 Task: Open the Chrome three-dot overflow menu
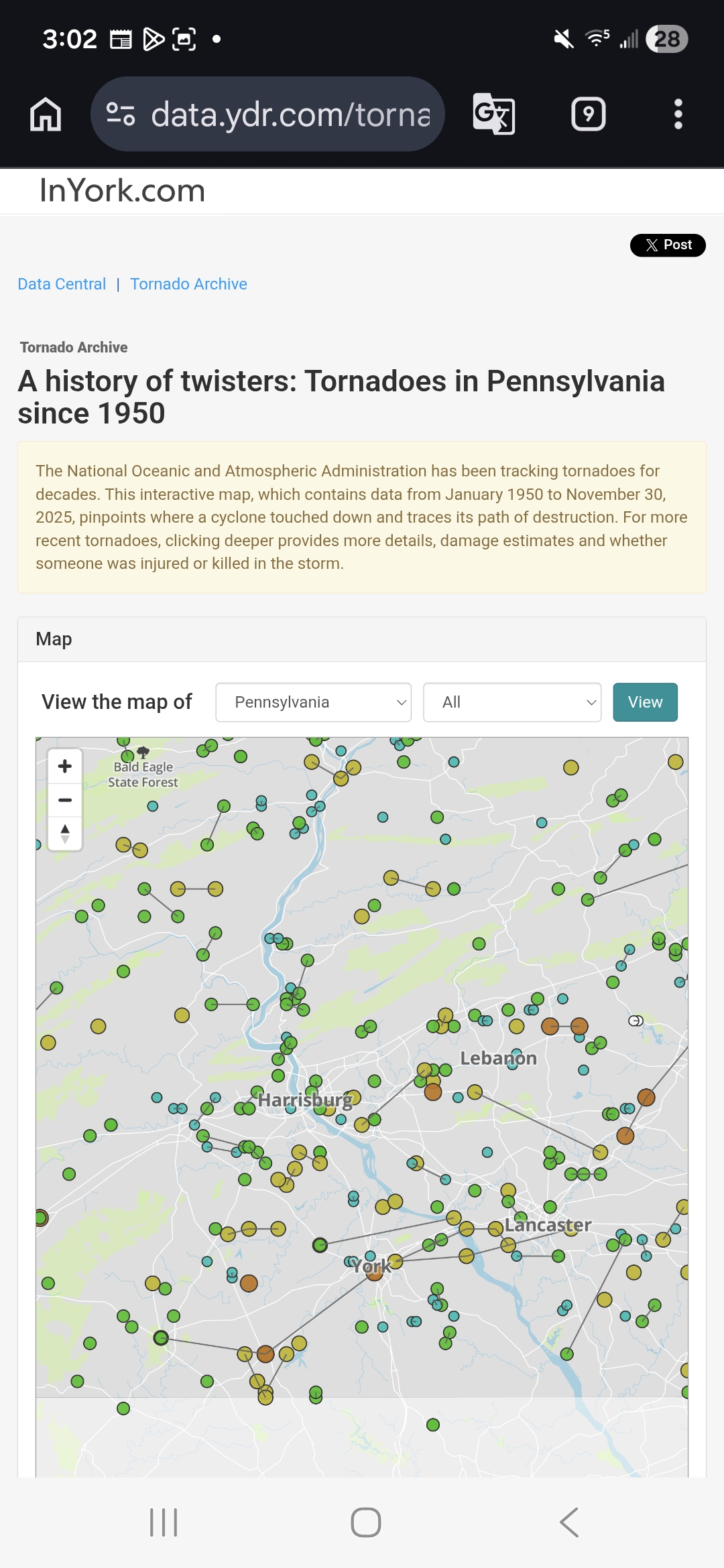click(x=678, y=115)
